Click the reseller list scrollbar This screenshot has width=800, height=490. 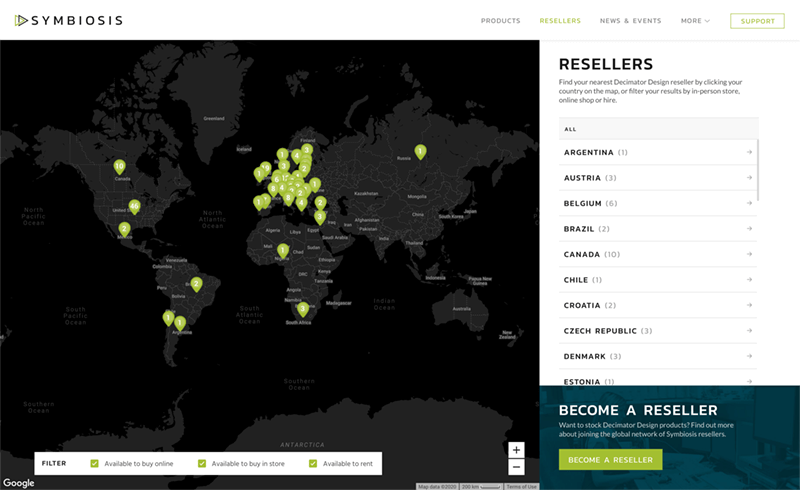758,170
